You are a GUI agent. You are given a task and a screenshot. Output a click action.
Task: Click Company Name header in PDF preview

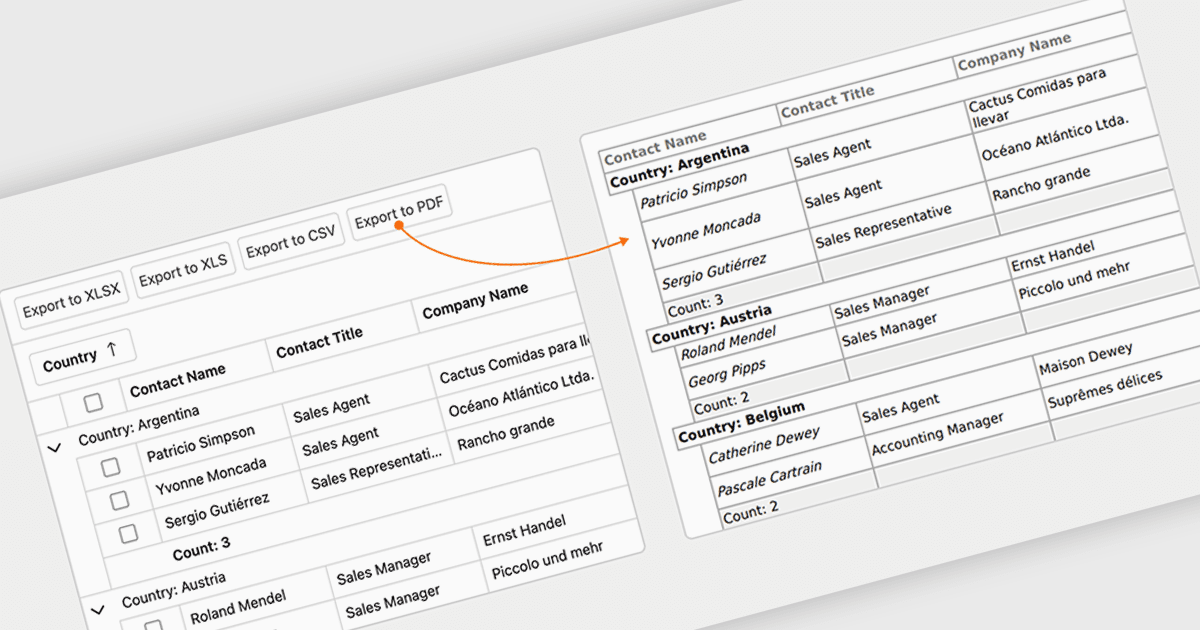pyautogui.click(x=1014, y=52)
